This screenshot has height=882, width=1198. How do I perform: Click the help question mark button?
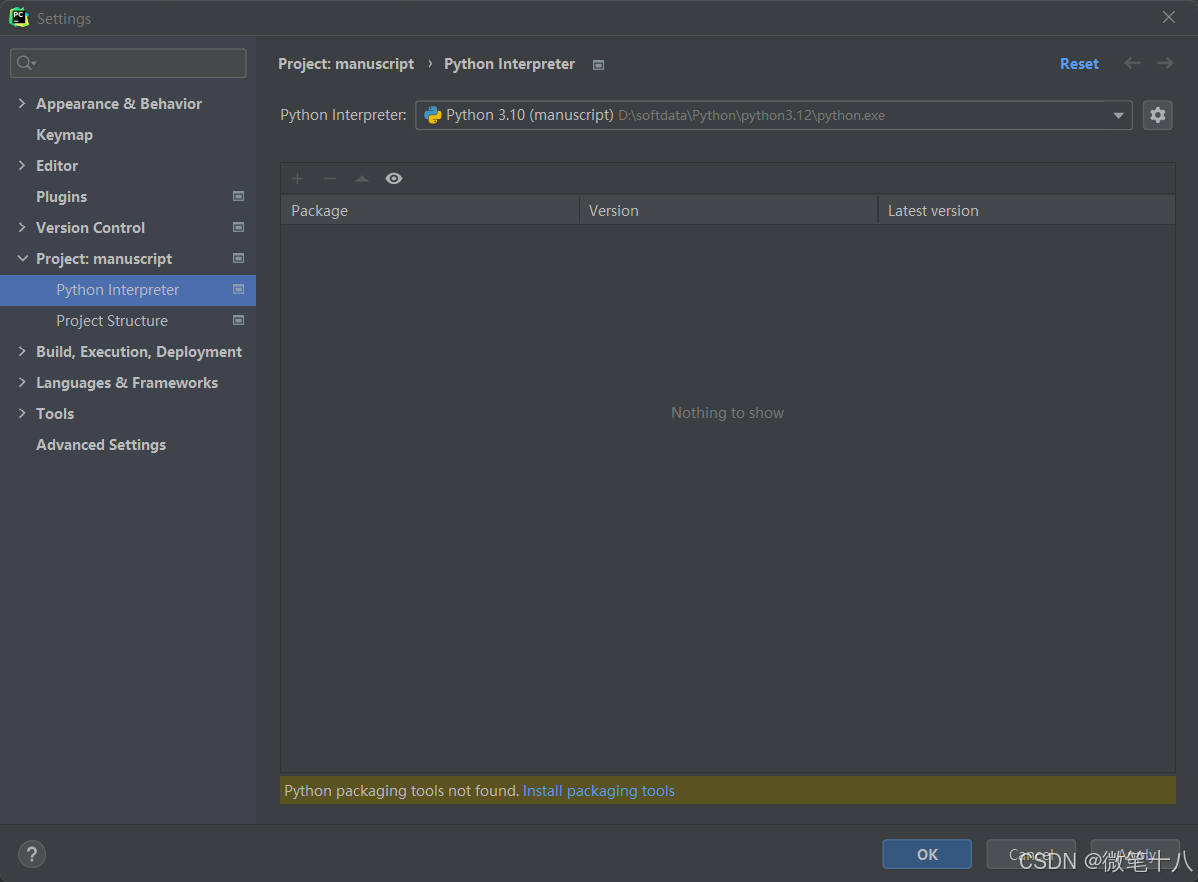tap(32, 854)
